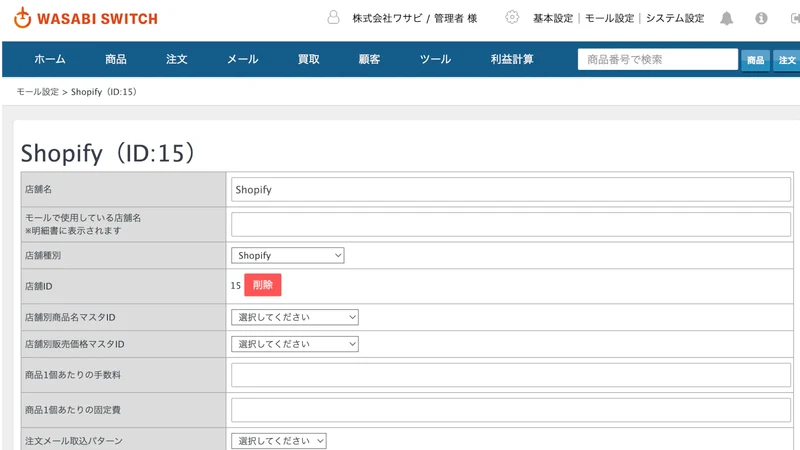Click the user name 株式会社ワサビ / 管理者 様
Screen dimensions: 800x450
pos(414,18)
